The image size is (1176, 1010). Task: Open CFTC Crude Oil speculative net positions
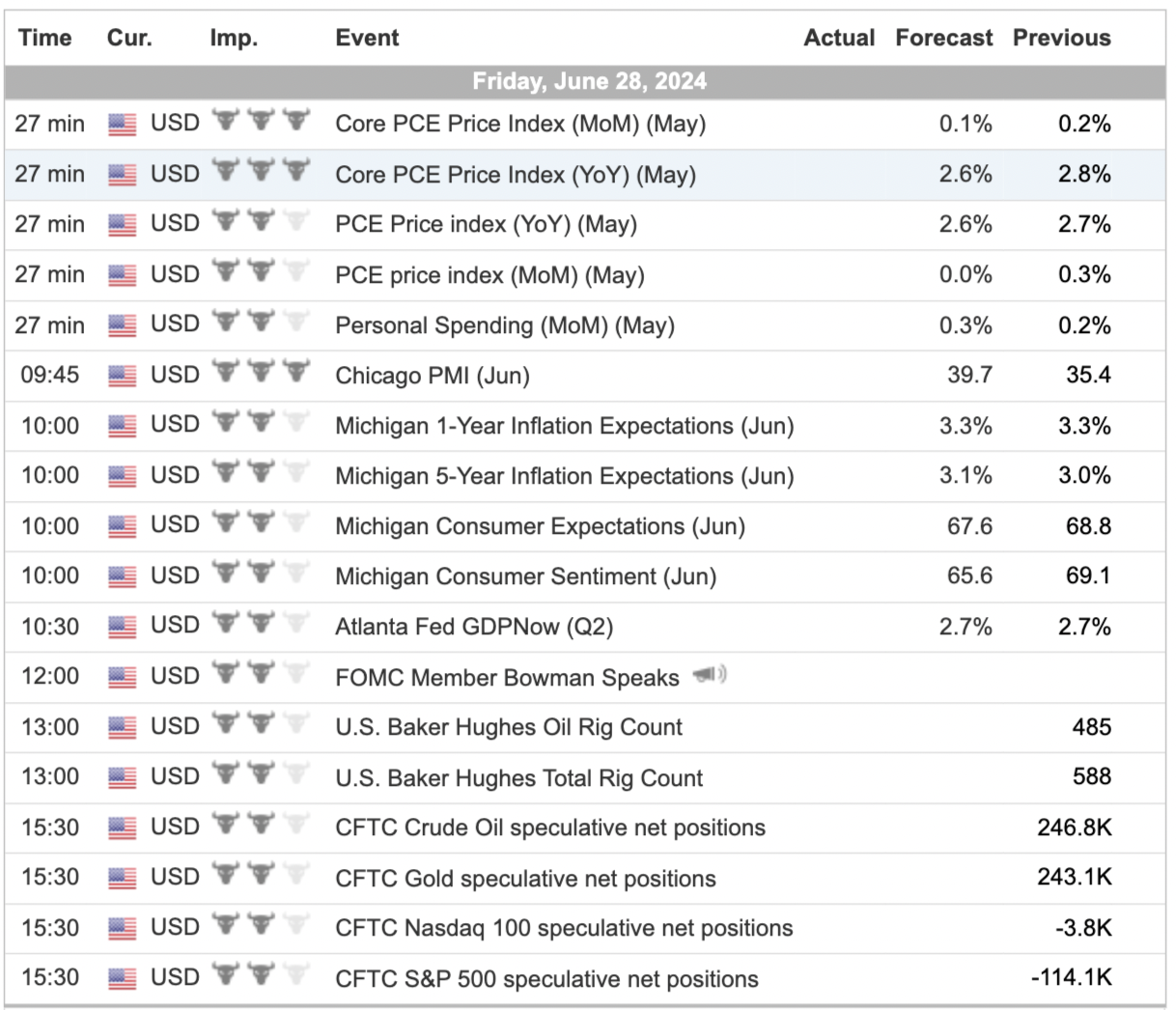click(550, 828)
